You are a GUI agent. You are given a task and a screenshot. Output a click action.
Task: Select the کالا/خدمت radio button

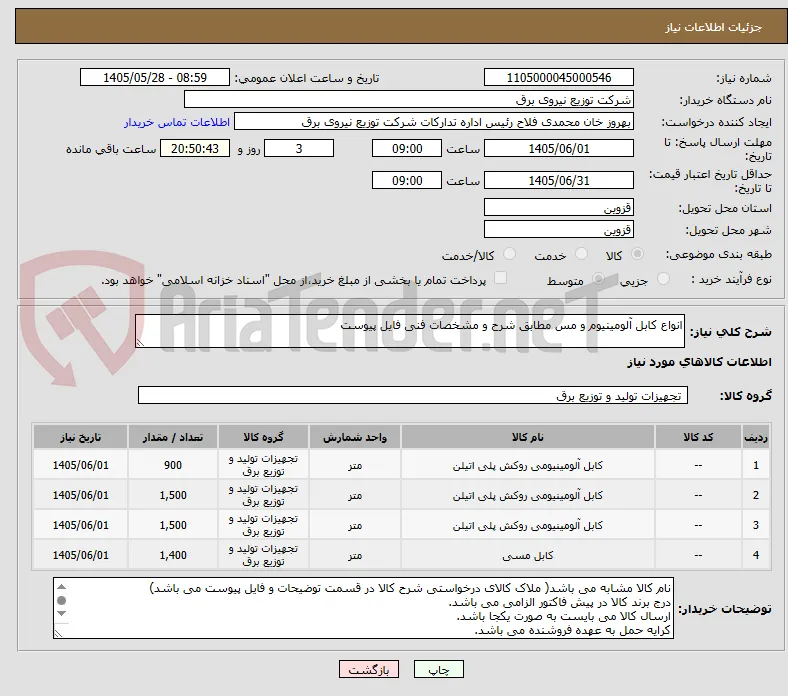click(x=510, y=254)
